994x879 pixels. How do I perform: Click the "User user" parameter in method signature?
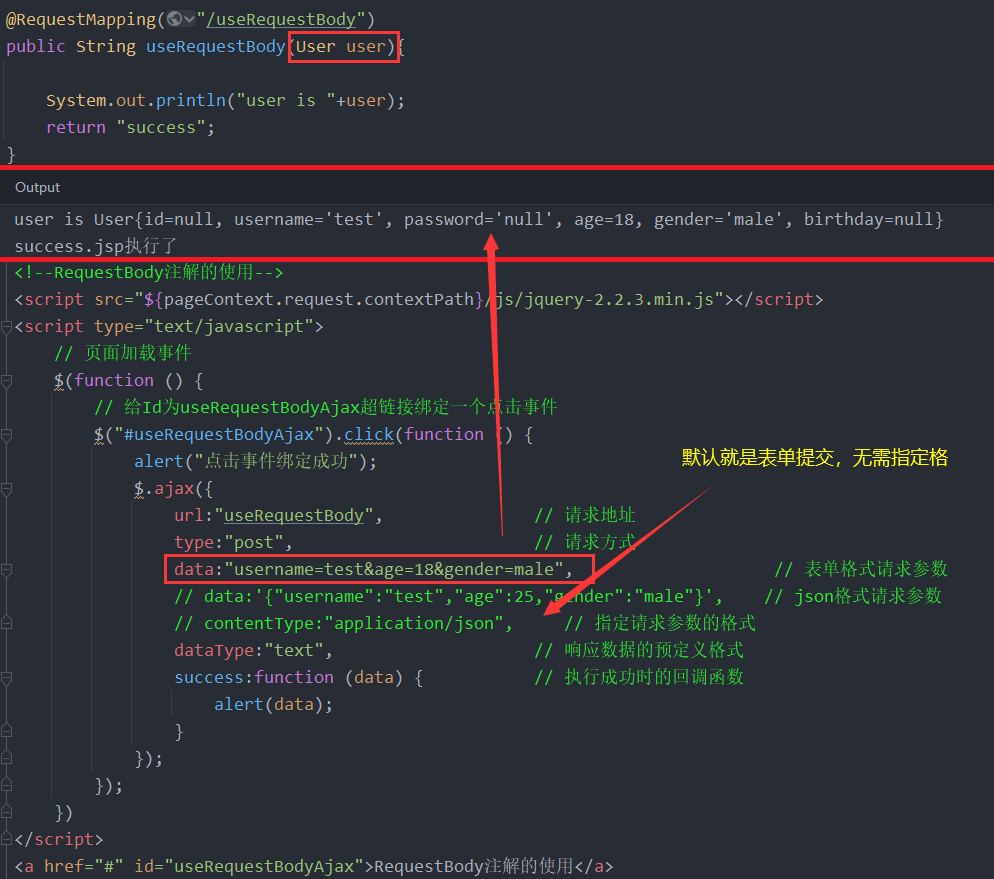[x=340, y=46]
